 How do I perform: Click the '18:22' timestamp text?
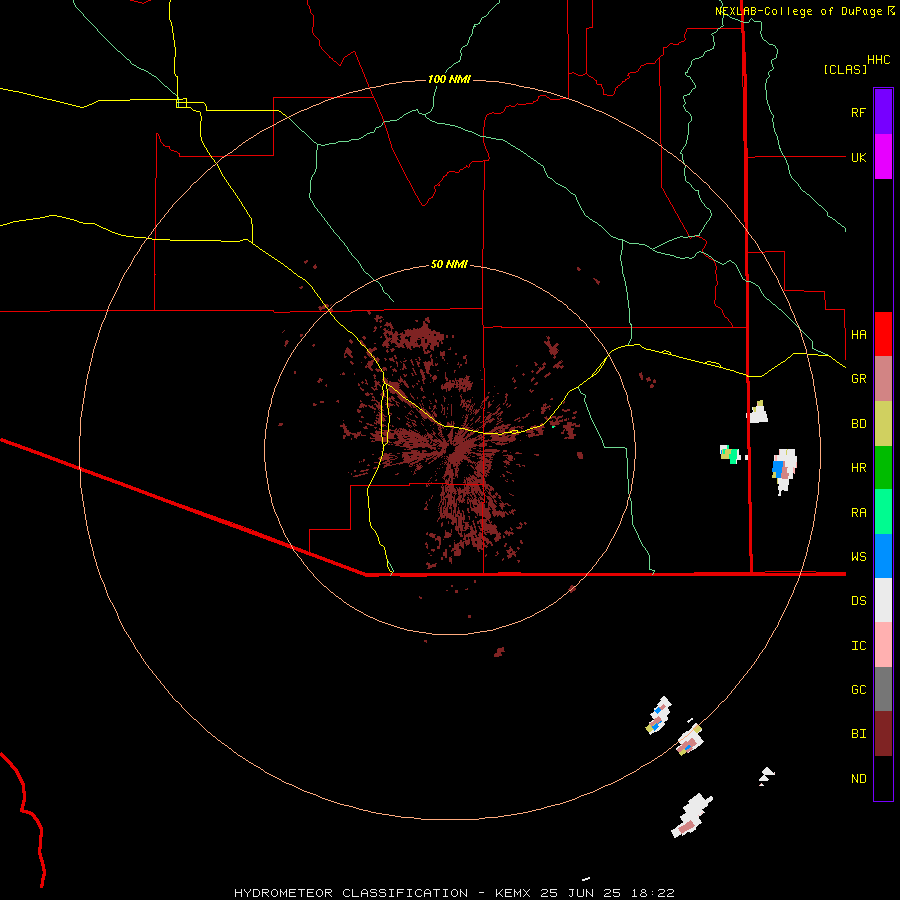[x=651, y=893]
